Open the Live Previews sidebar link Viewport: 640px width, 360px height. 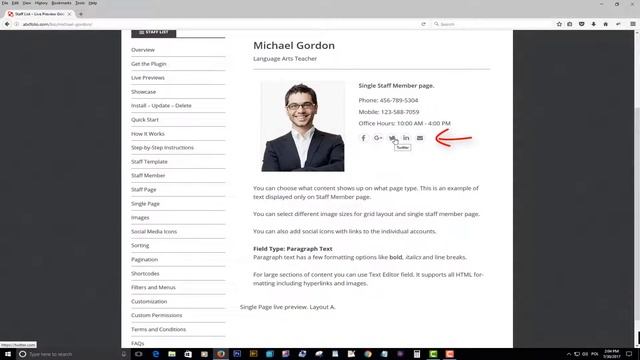pyautogui.click(x=148, y=78)
